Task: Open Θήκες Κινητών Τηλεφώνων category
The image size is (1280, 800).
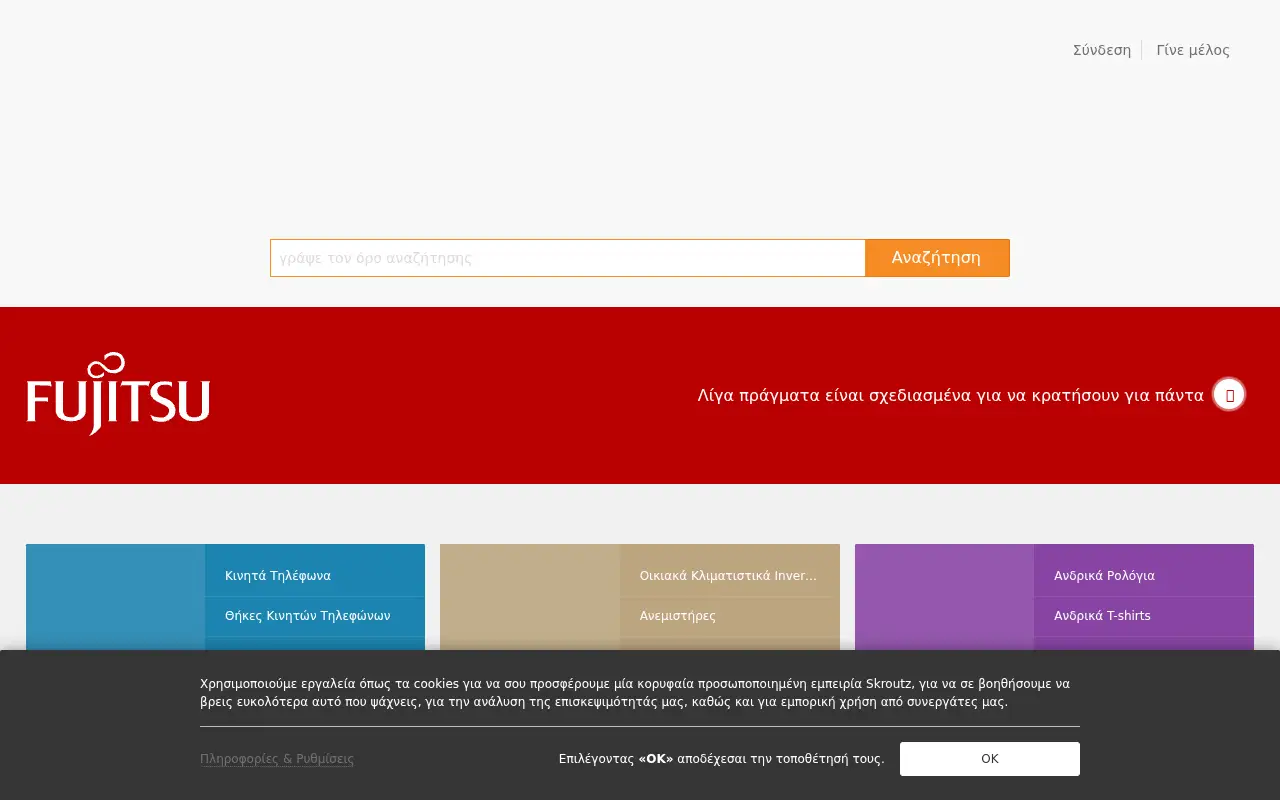Action: point(308,616)
